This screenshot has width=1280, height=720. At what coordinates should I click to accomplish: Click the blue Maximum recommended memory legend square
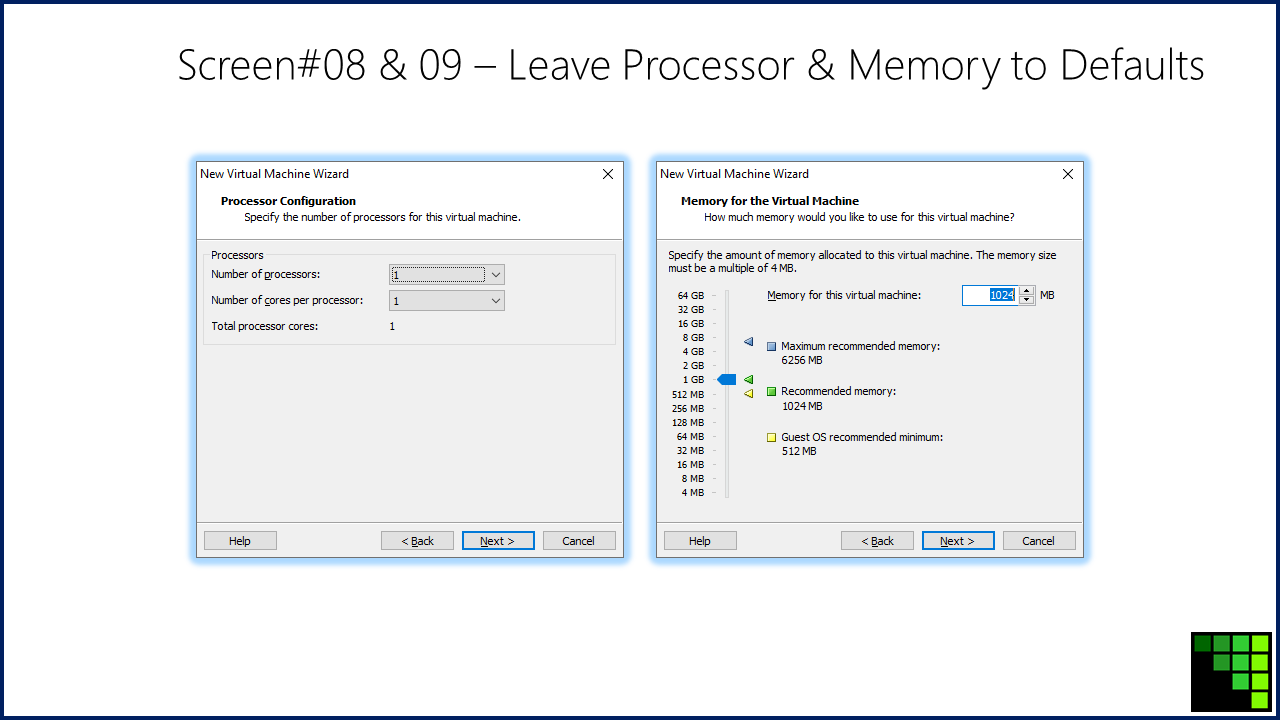coord(771,347)
